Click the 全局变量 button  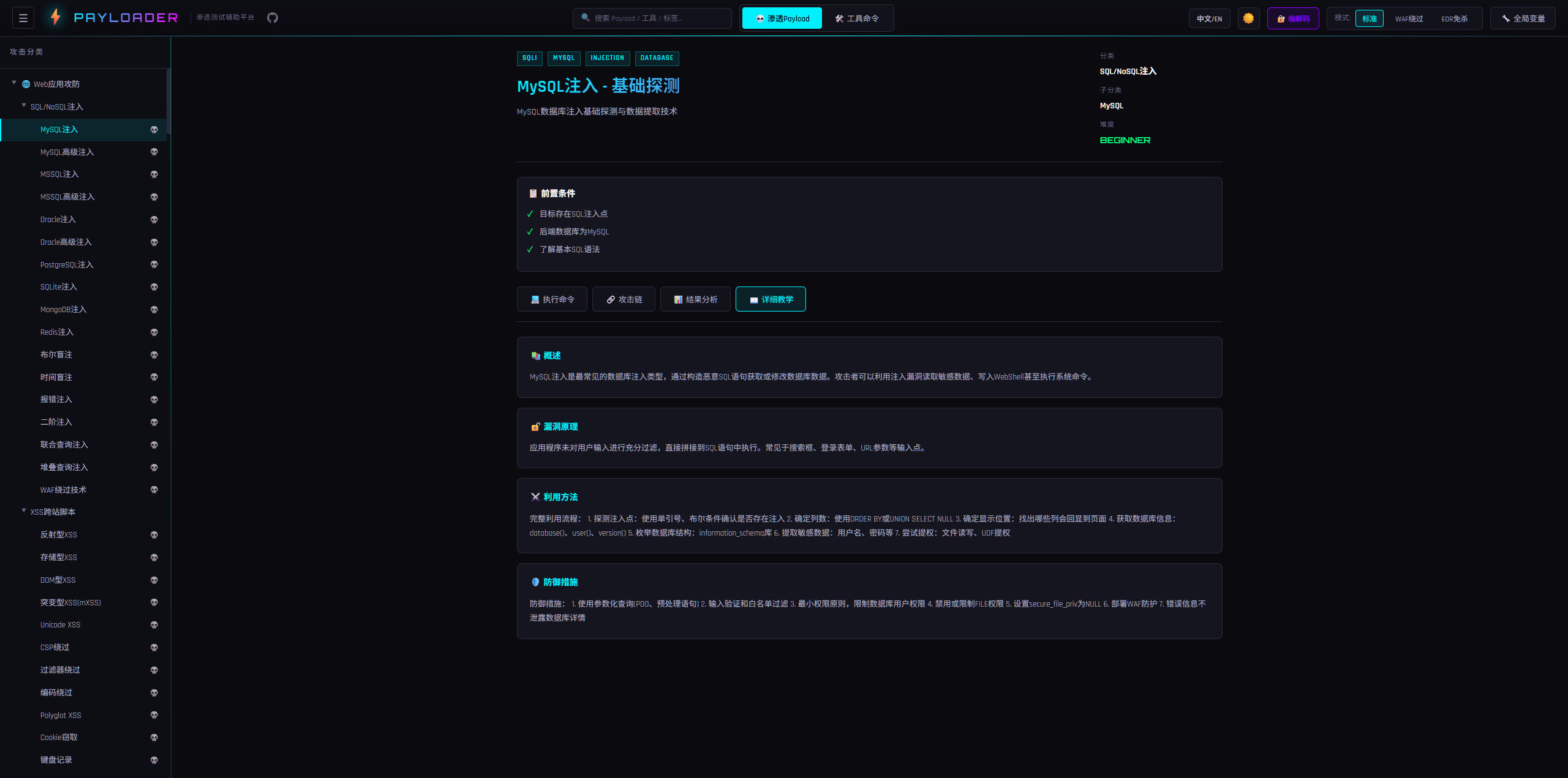pos(1523,18)
